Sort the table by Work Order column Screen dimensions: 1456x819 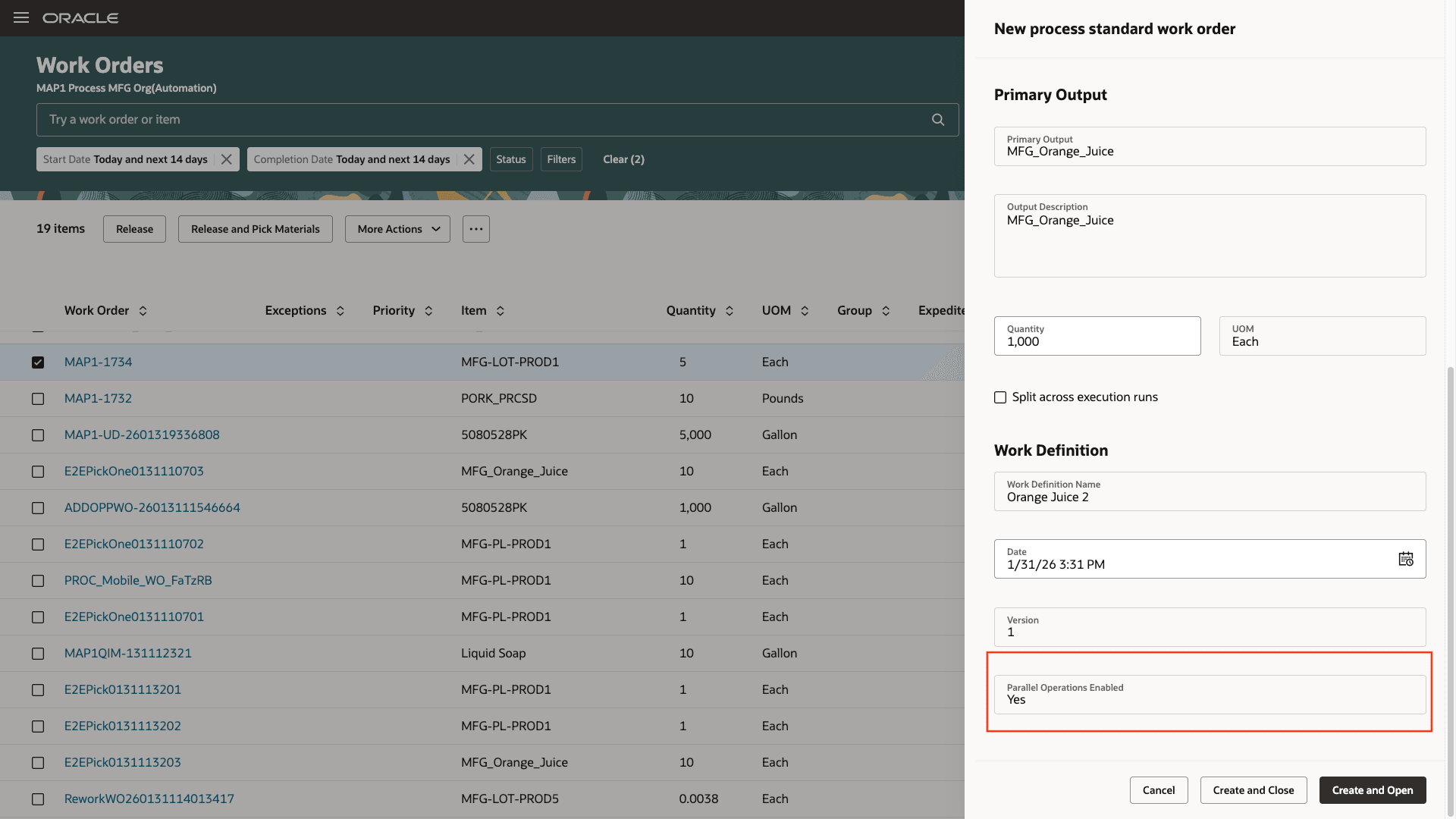pos(143,310)
